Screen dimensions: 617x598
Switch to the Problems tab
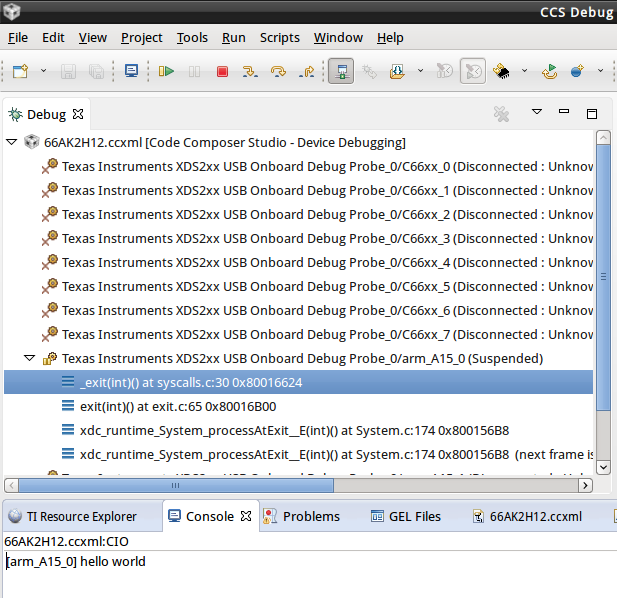coord(301,516)
